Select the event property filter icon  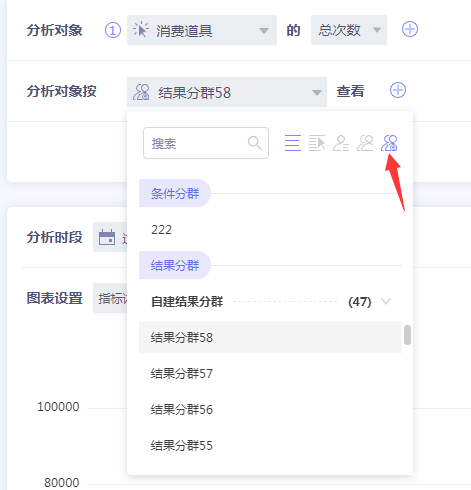[x=317, y=143]
